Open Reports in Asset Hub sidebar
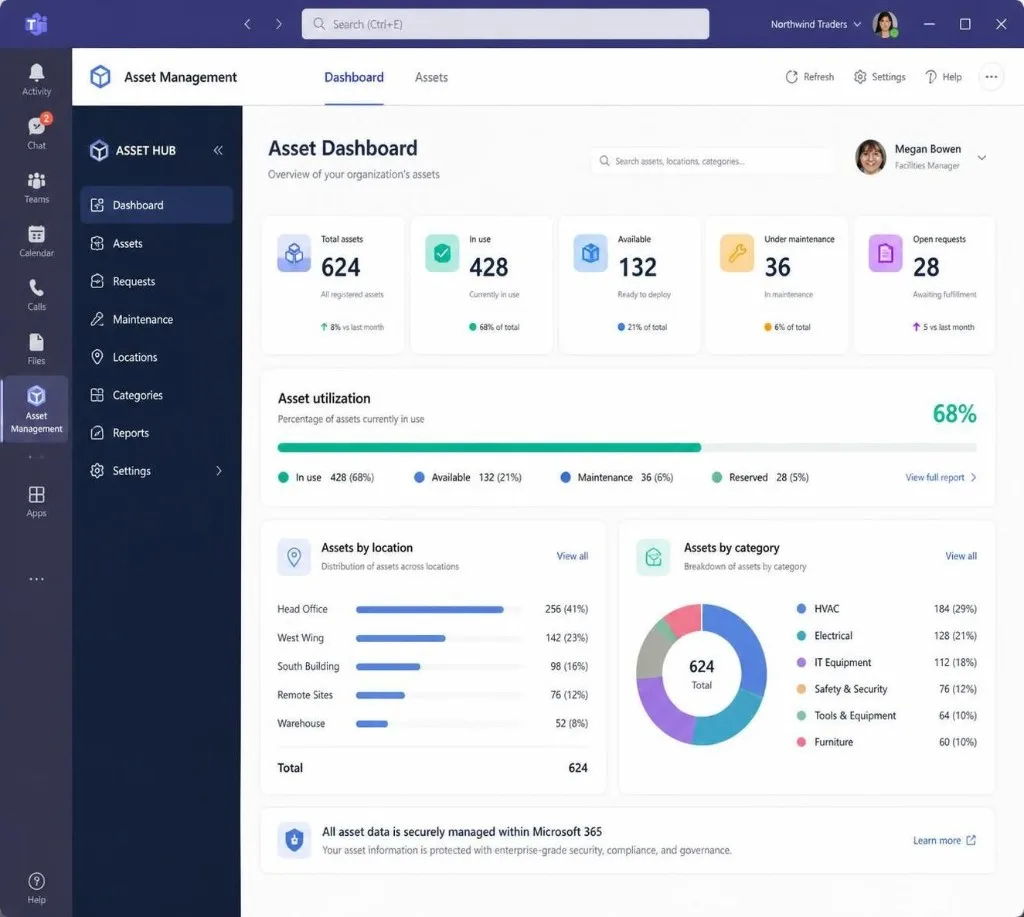The image size is (1024, 917). tap(157, 432)
